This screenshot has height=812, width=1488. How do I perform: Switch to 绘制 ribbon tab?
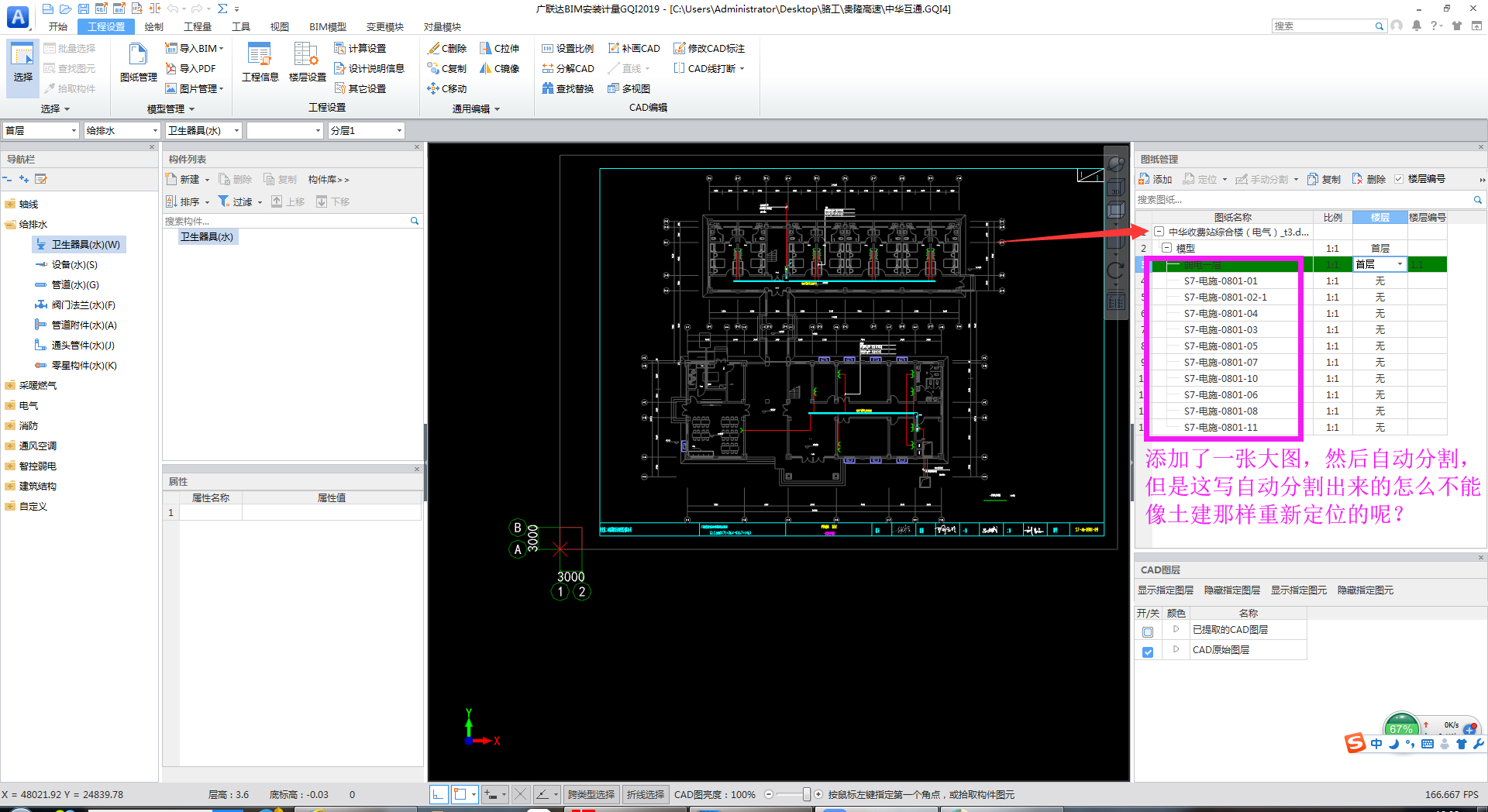point(153,26)
